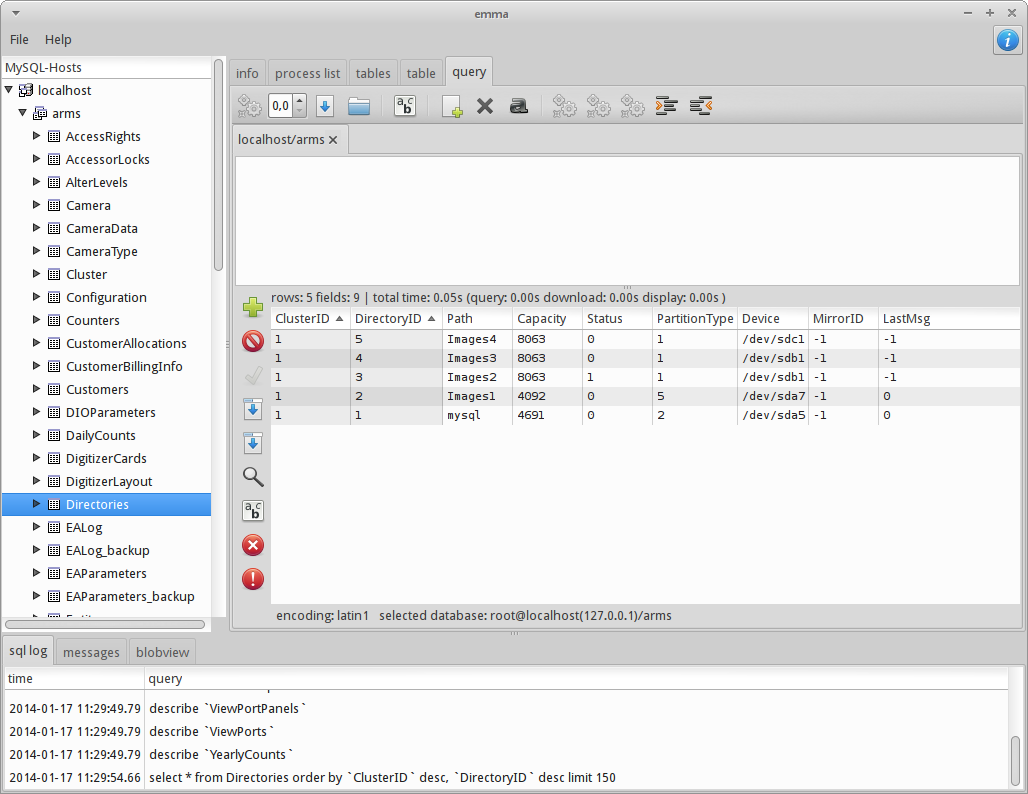This screenshot has width=1028, height=794.
Task: Open the Help menu
Action: coord(58,39)
